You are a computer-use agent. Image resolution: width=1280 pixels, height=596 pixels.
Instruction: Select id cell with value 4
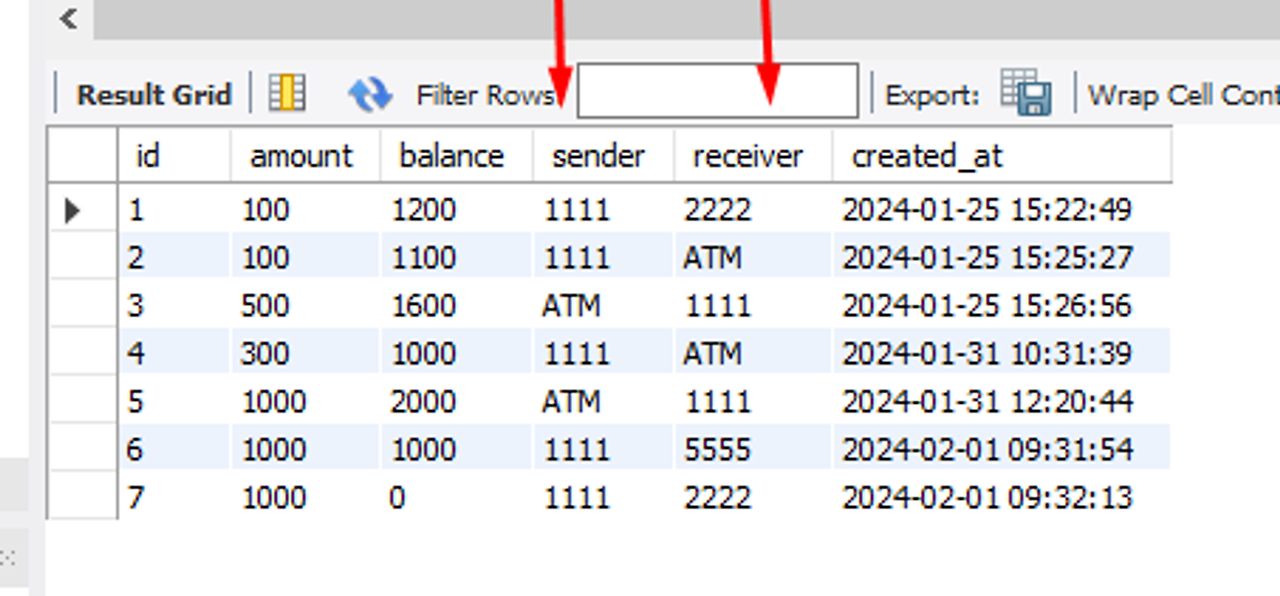[x=174, y=354]
